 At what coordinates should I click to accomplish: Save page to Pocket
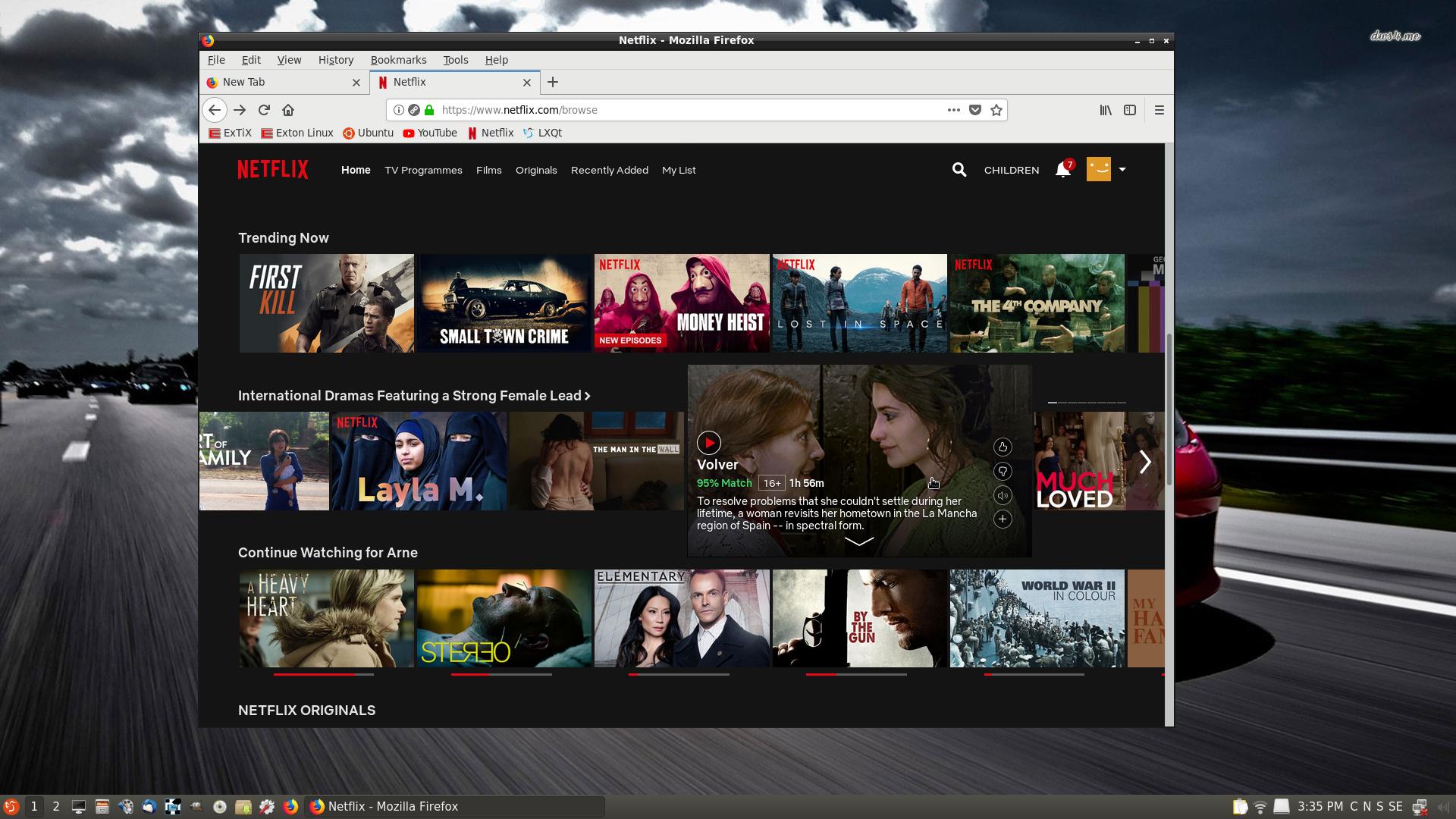click(x=975, y=110)
